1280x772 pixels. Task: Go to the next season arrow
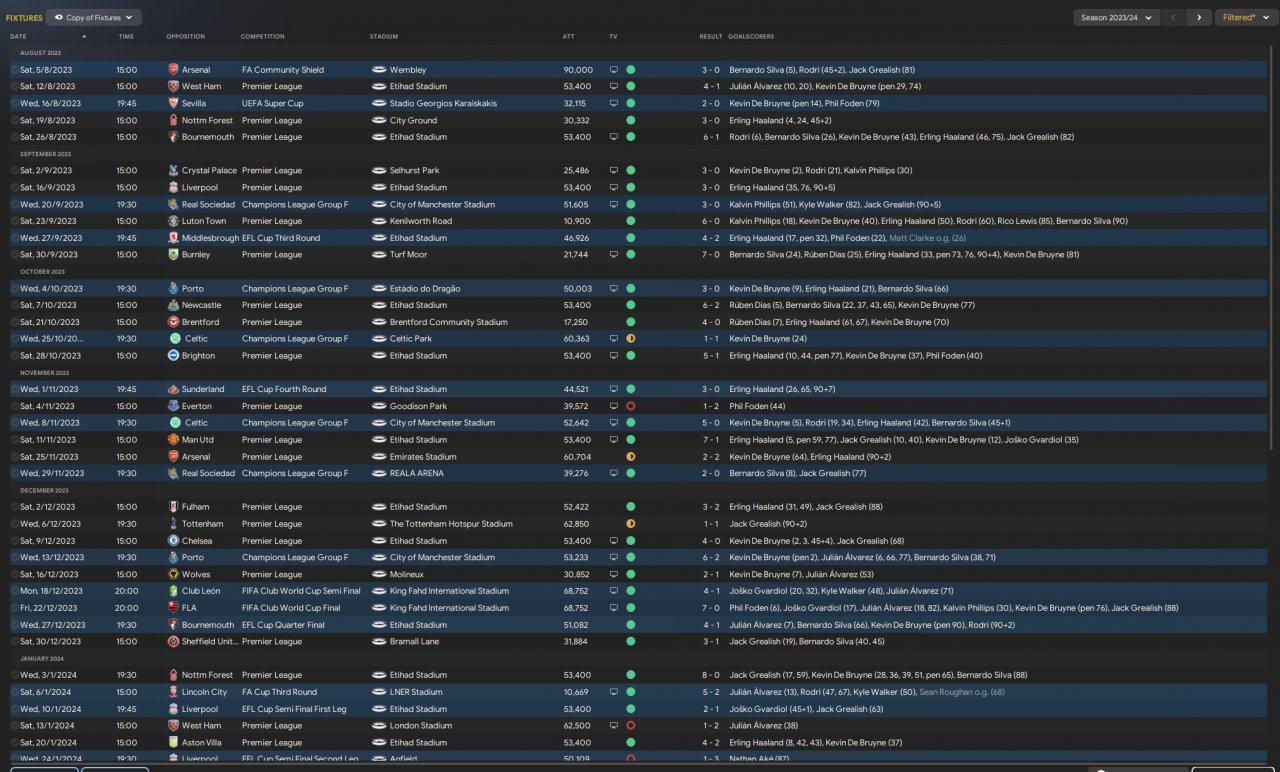point(1200,18)
